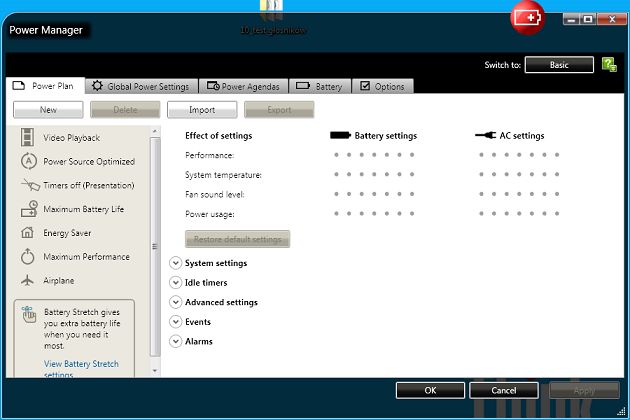Click the Timers off projector icon
The width and height of the screenshot is (630, 420).
(x=31, y=185)
